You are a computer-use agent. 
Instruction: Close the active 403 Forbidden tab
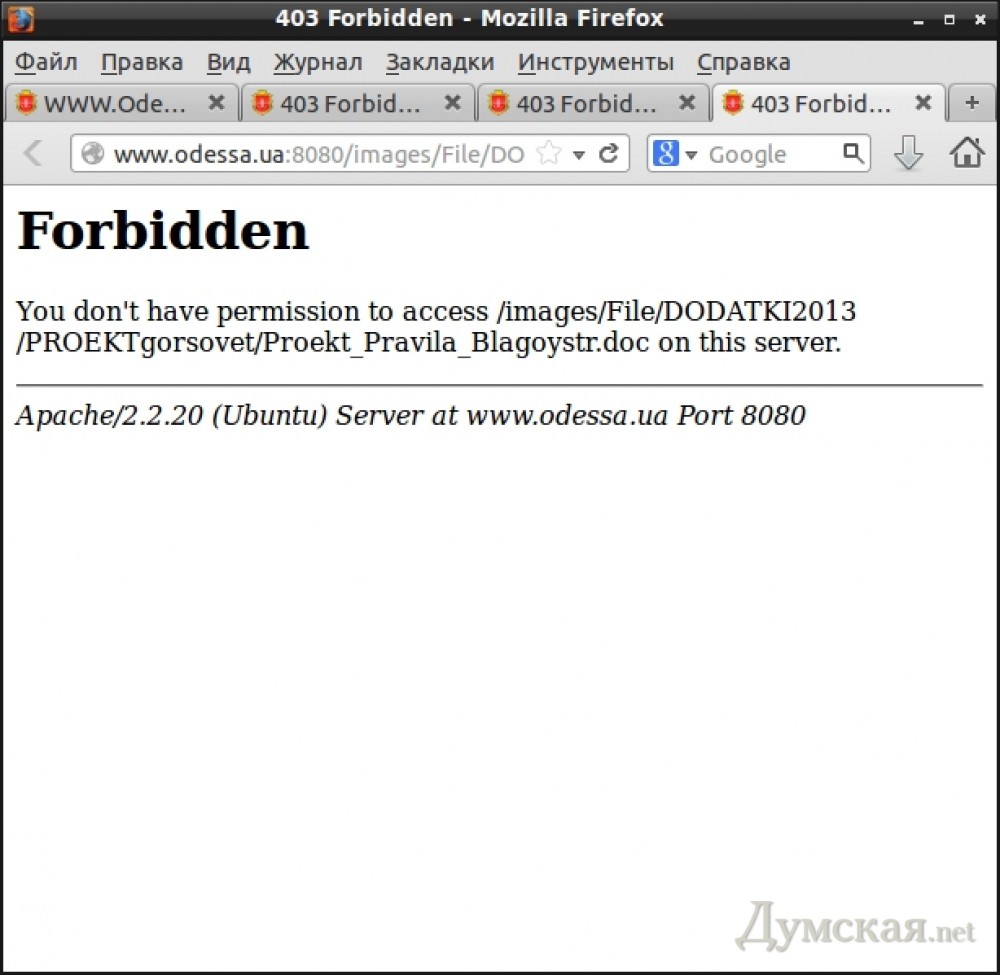click(923, 103)
